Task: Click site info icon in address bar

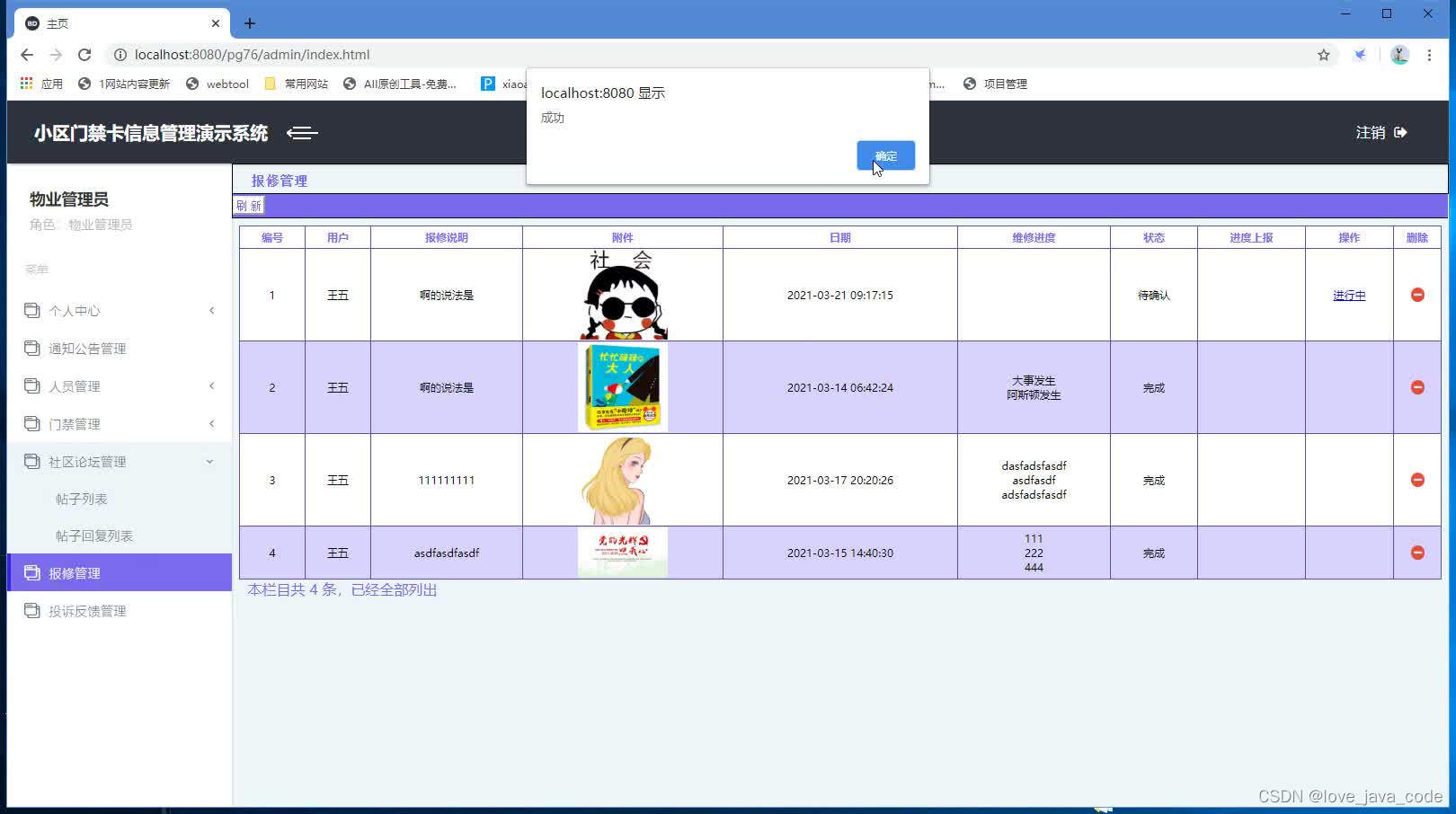Action: tap(120, 55)
